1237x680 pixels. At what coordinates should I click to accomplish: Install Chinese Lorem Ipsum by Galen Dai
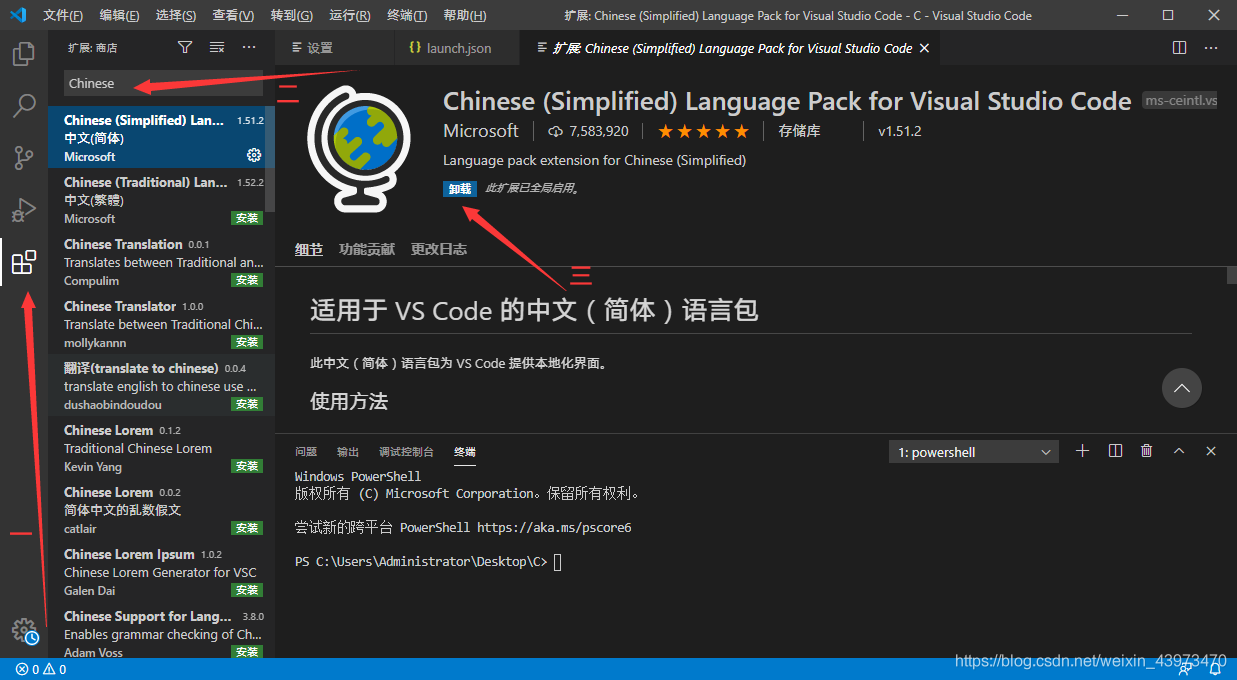pos(247,590)
